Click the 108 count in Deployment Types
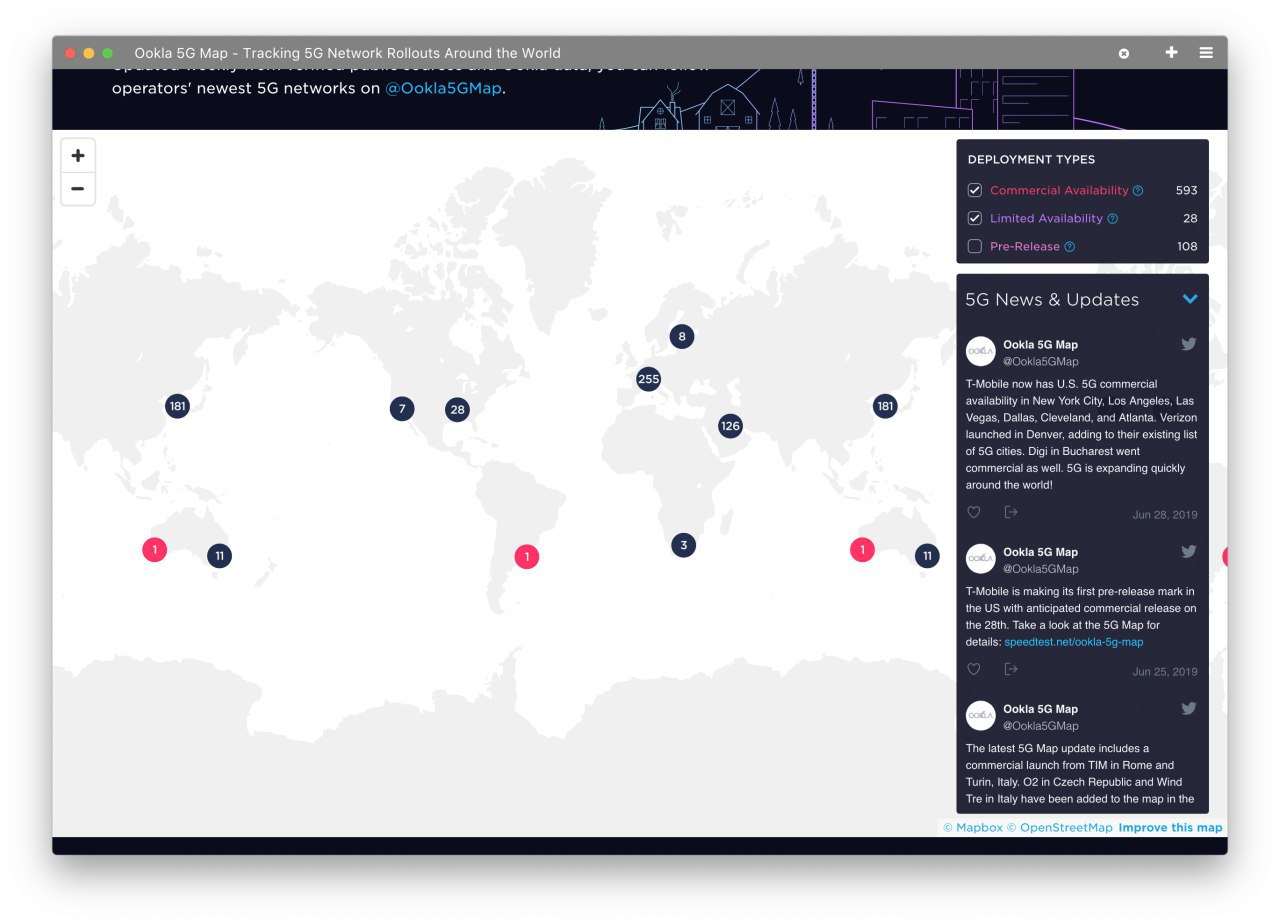1280x924 pixels. coord(1187,246)
